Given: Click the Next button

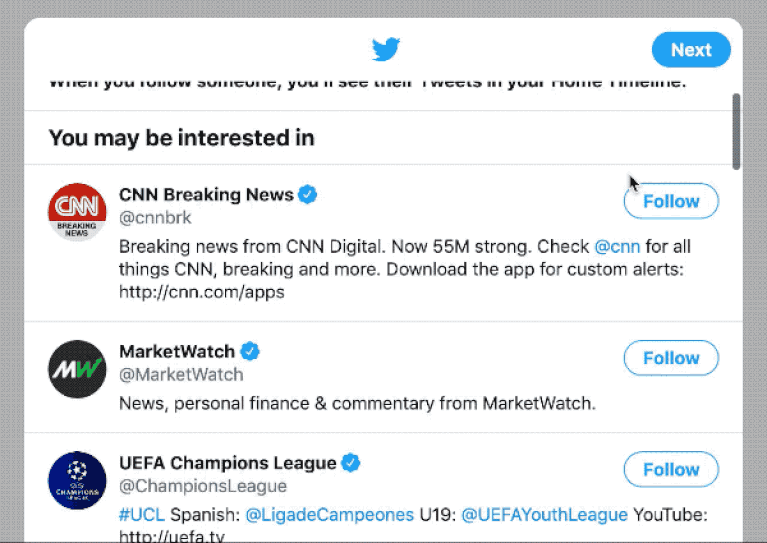Looking at the screenshot, I should [x=690, y=50].
